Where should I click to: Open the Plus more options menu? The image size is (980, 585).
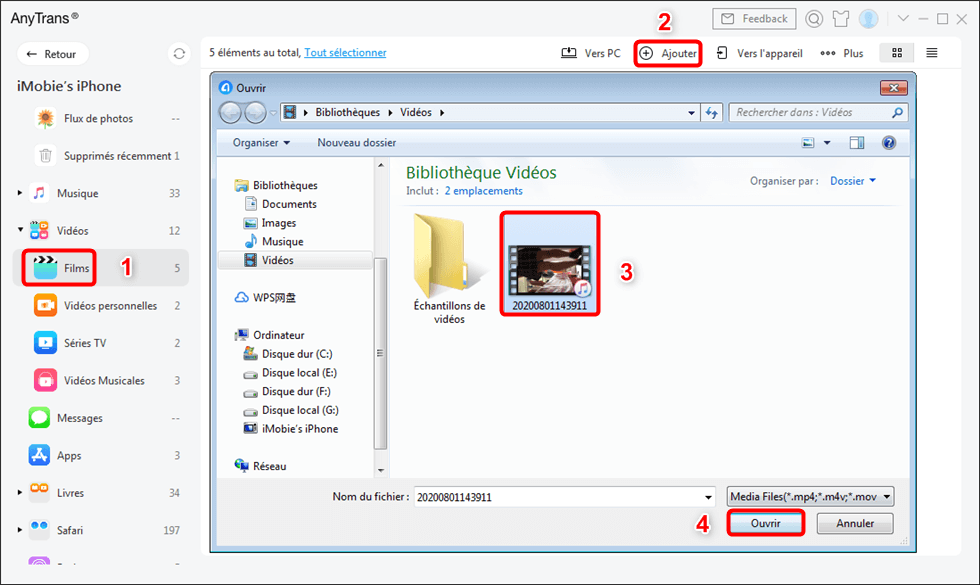coord(841,53)
